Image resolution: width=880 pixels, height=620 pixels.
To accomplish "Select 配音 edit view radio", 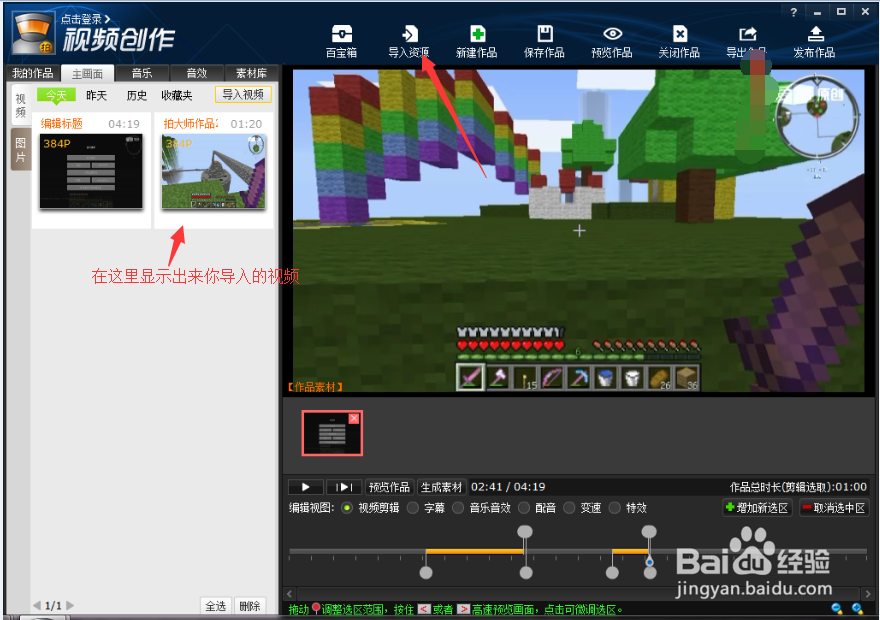I will (x=524, y=508).
